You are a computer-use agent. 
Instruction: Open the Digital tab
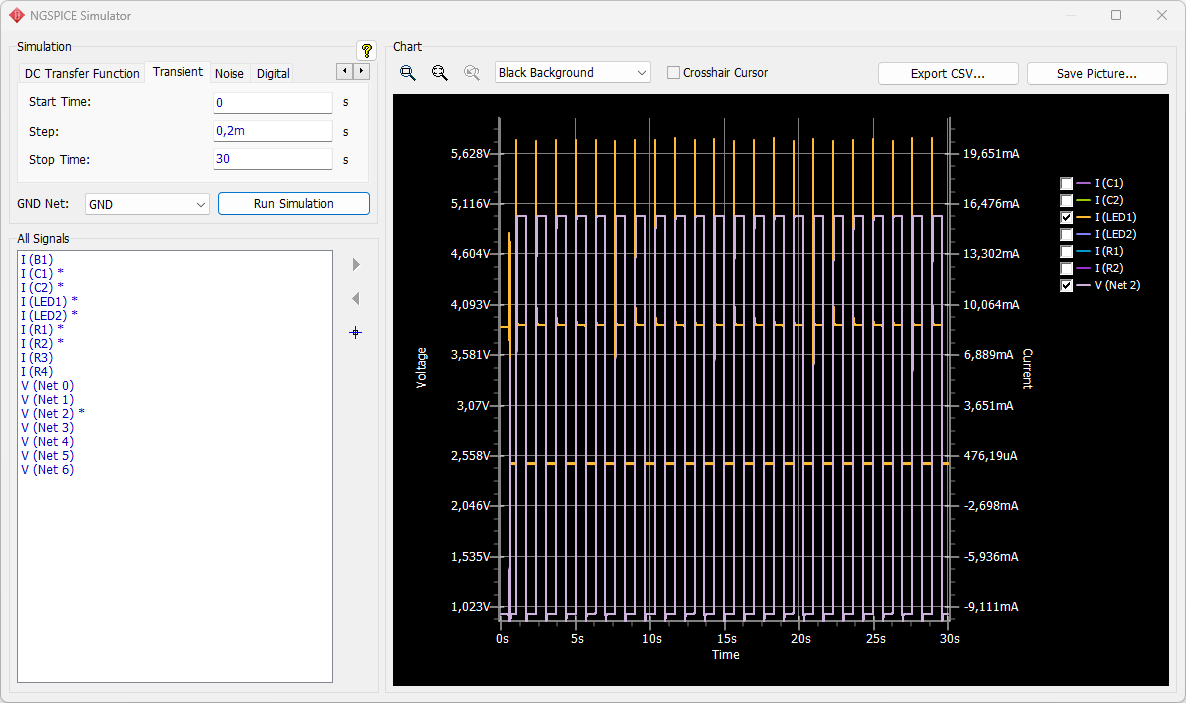pos(273,73)
